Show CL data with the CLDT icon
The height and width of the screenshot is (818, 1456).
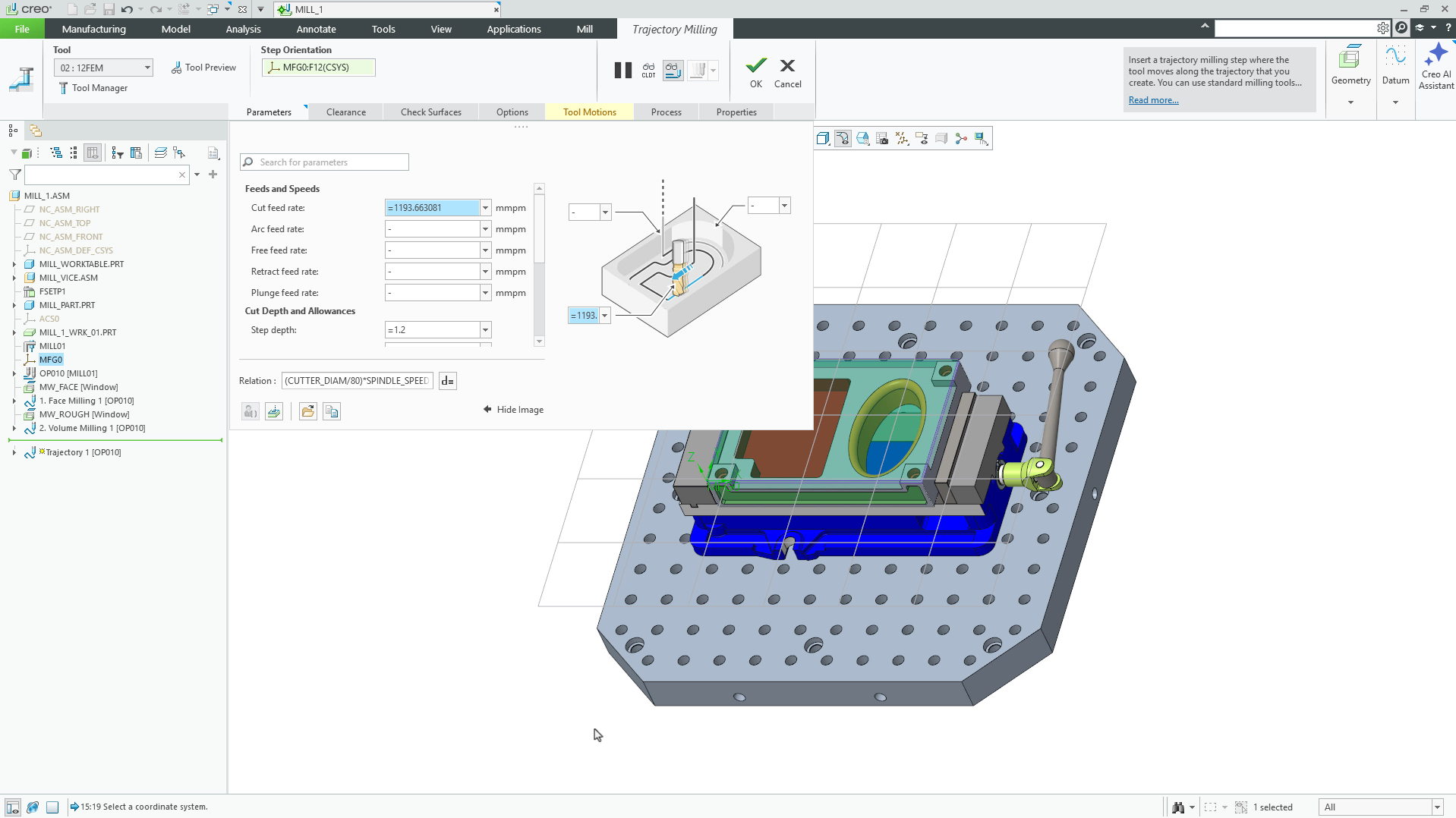tap(648, 71)
